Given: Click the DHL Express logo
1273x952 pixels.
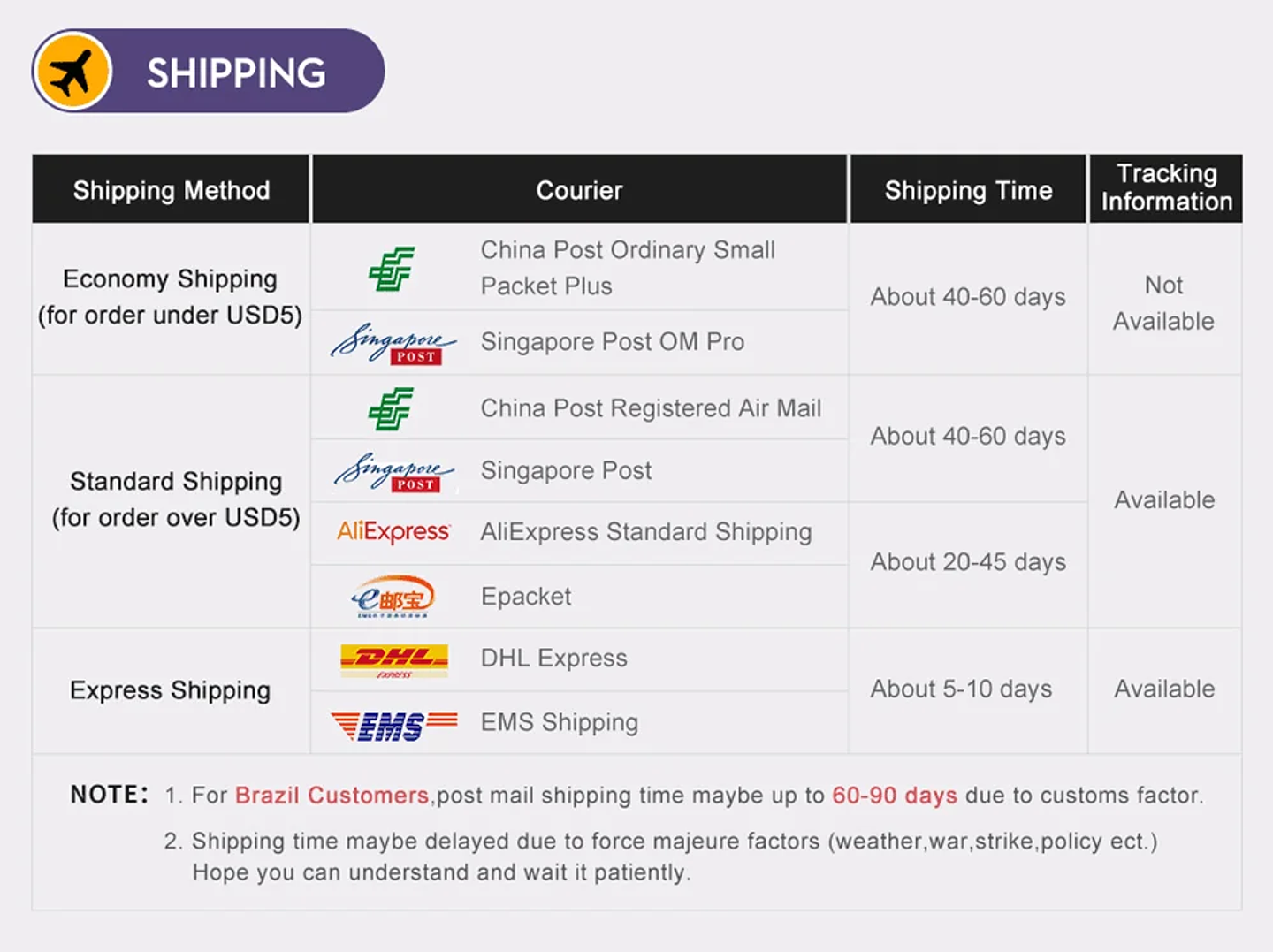Looking at the screenshot, I should pyautogui.click(x=394, y=659).
